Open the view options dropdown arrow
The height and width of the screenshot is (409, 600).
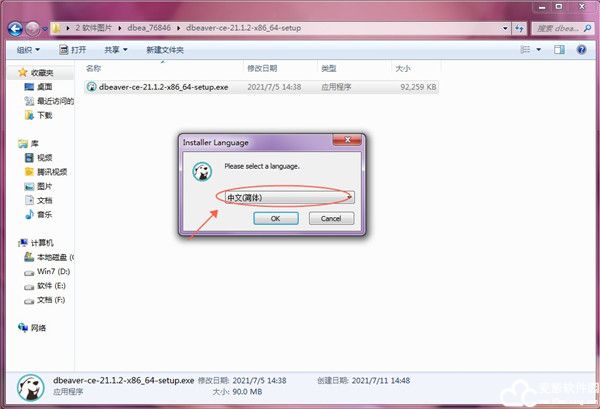click(x=538, y=50)
